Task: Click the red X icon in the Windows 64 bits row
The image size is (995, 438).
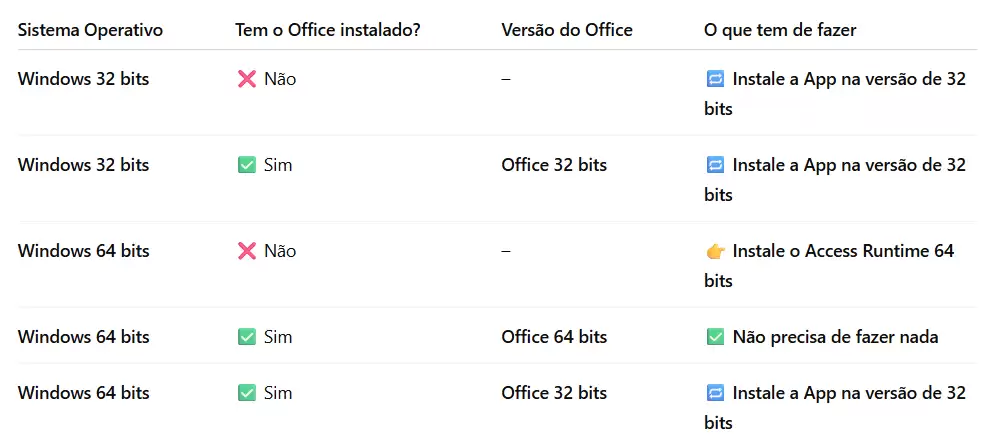Action: (247, 251)
